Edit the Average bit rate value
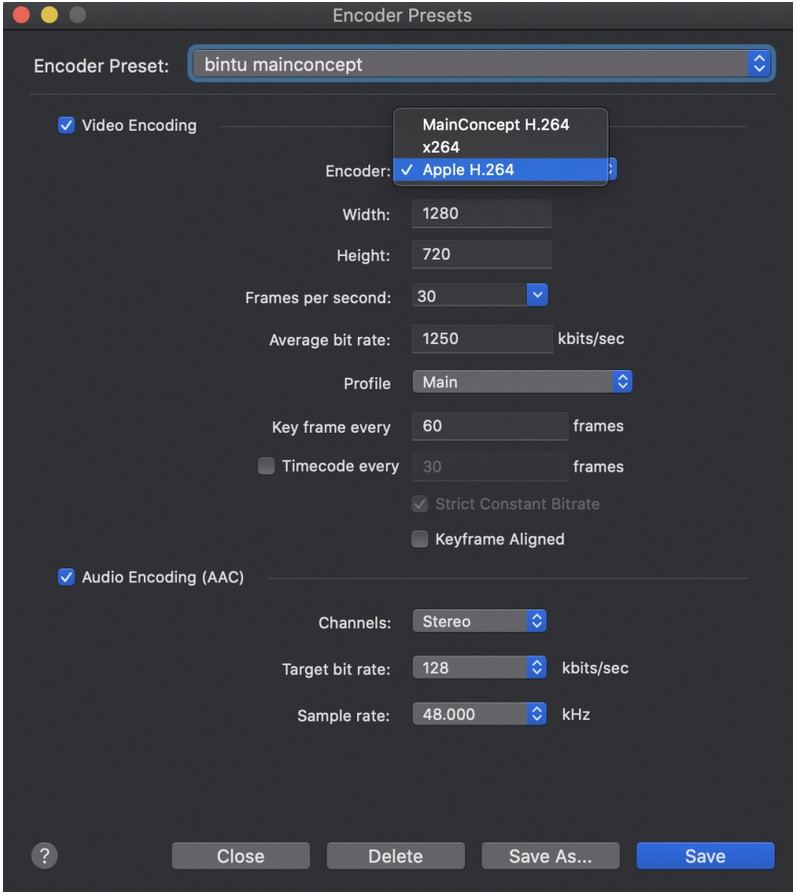Screen dimensions: 796x895 (x=481, y=338)
